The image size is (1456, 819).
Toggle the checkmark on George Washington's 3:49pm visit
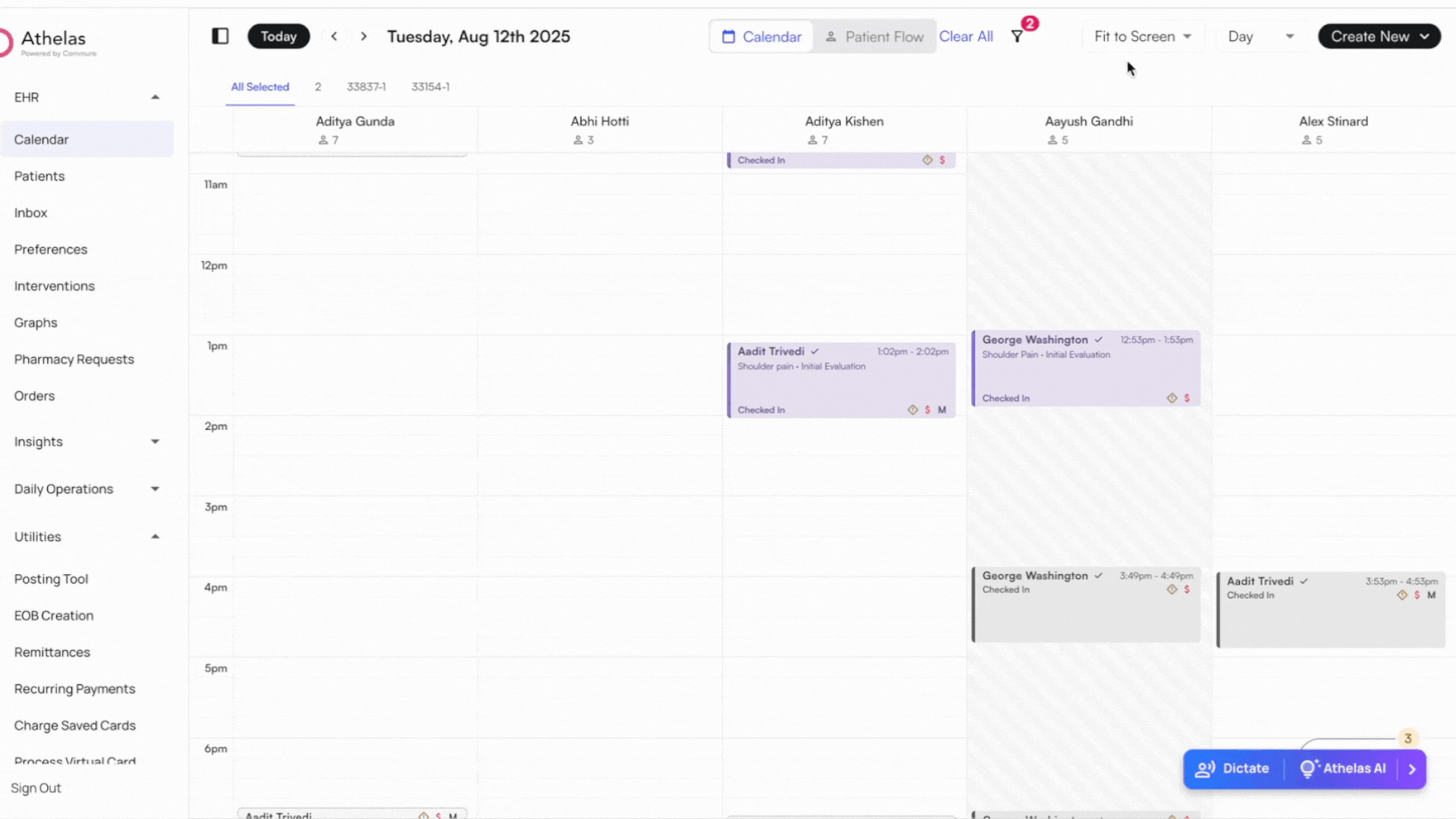point(1099,576)
